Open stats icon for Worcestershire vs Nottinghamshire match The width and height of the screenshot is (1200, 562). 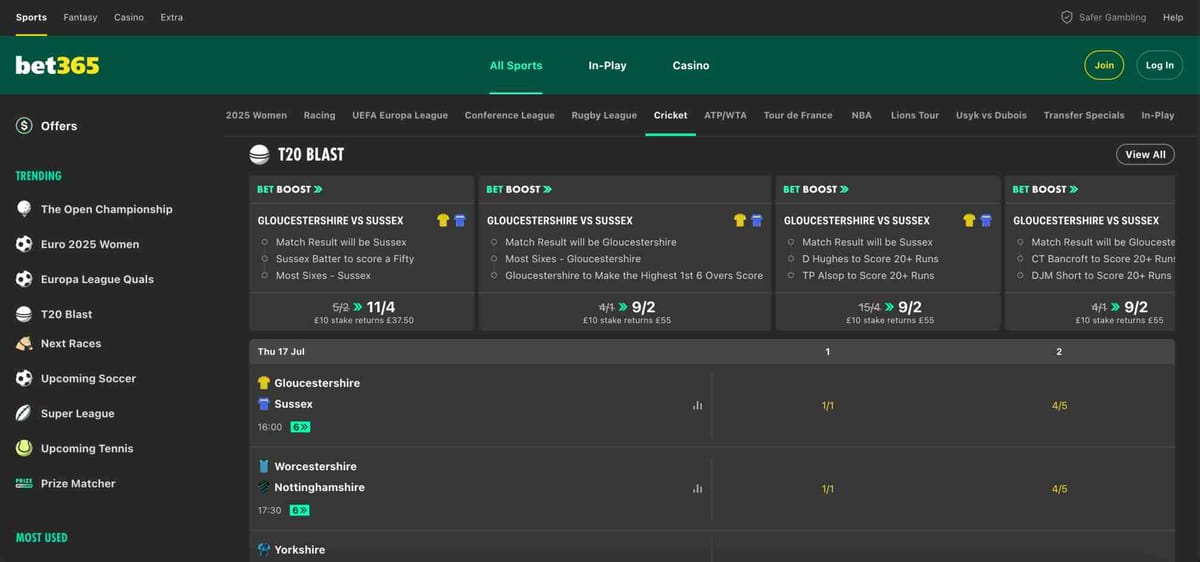(x=697, y=489)
